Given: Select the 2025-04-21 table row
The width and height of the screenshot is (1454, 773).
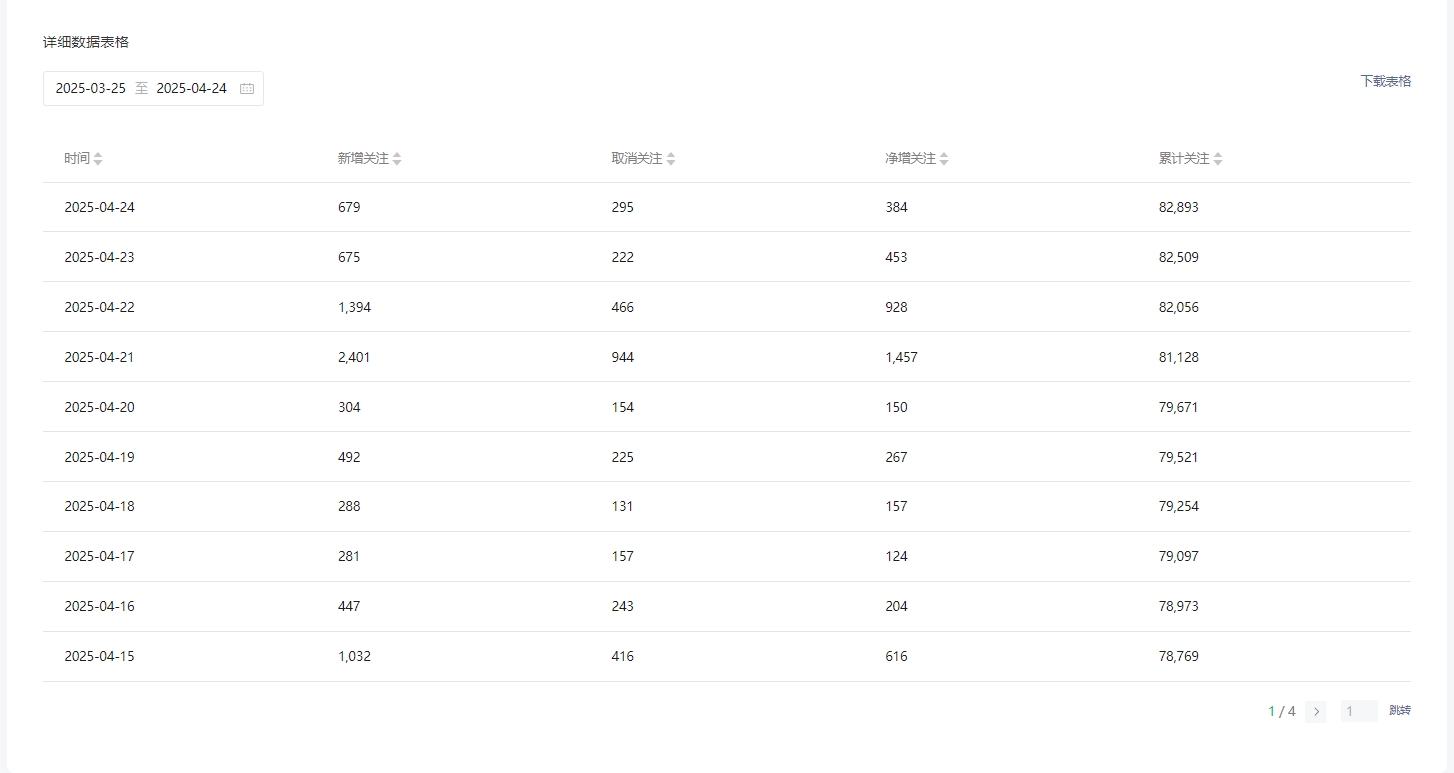Looking at the screenshot, I should click(x=727, y=357).
